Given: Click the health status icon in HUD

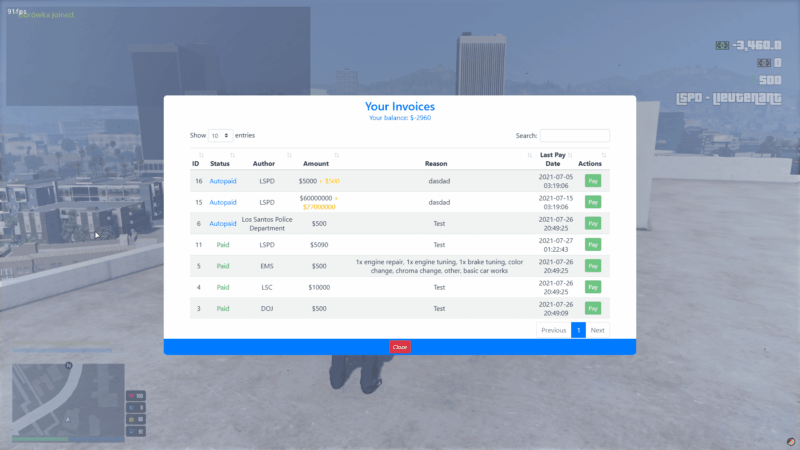Looking at the screenshot, I should pos(131,396).
